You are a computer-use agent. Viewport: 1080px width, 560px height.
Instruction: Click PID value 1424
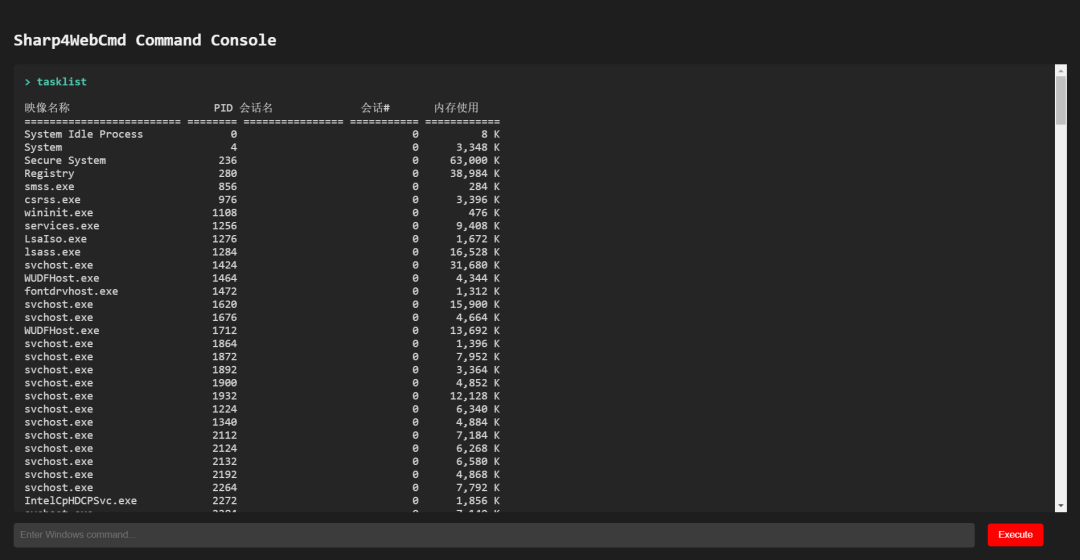tap(225, 265)
